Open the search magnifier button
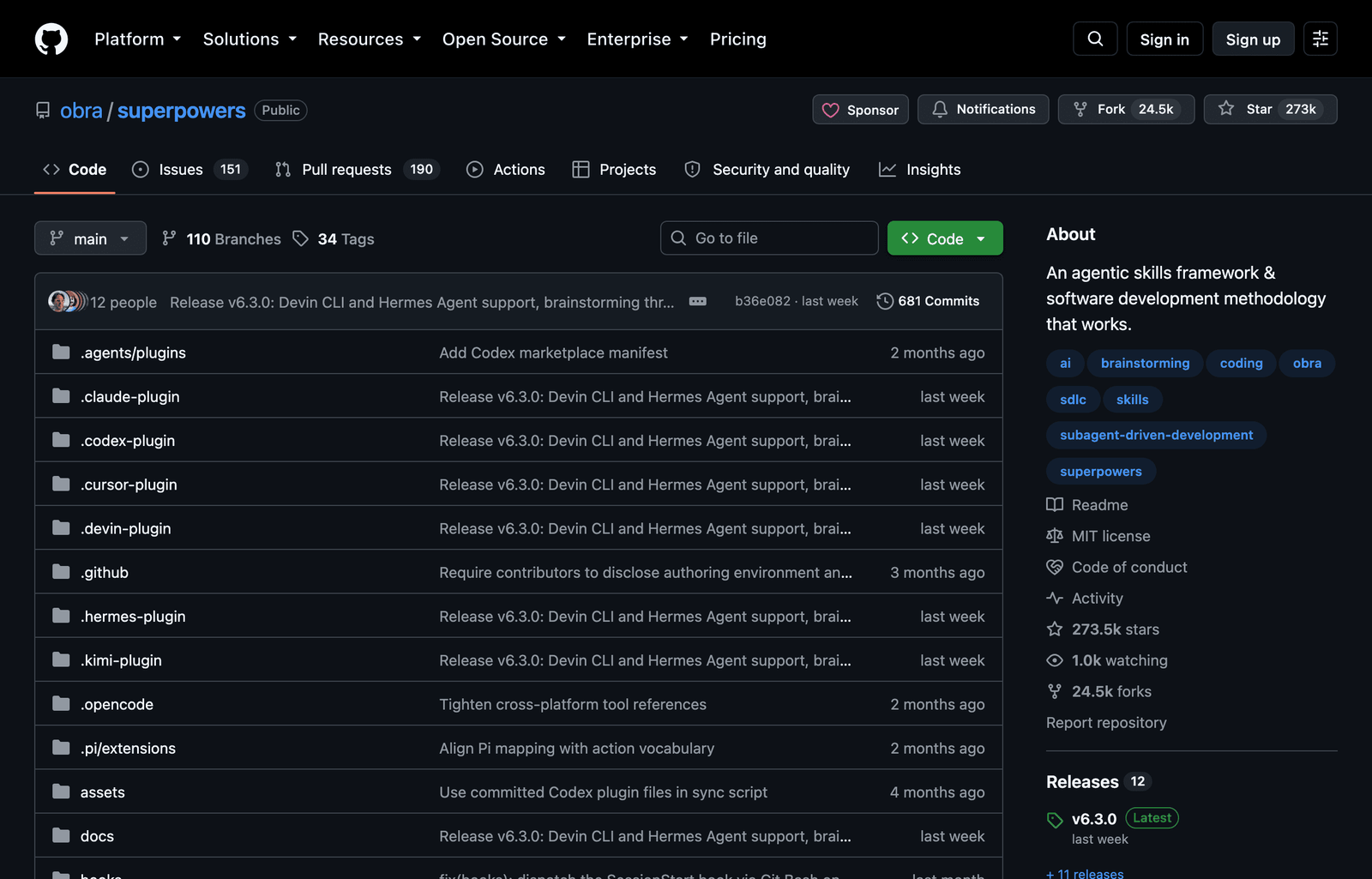 [x=1095, y=39]
